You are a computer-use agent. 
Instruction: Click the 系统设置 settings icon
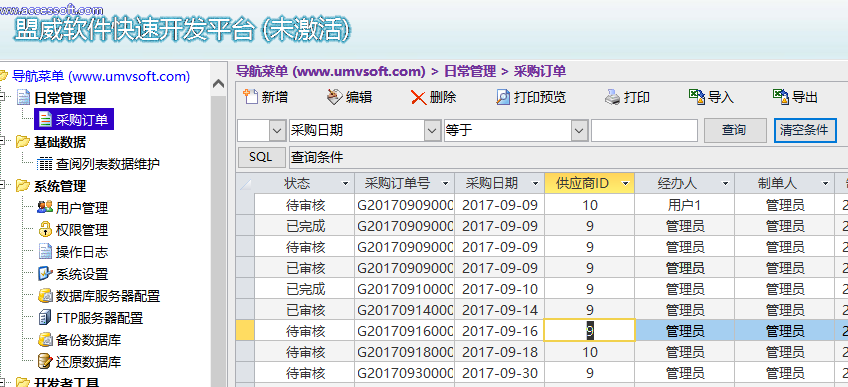pos(45,274)
